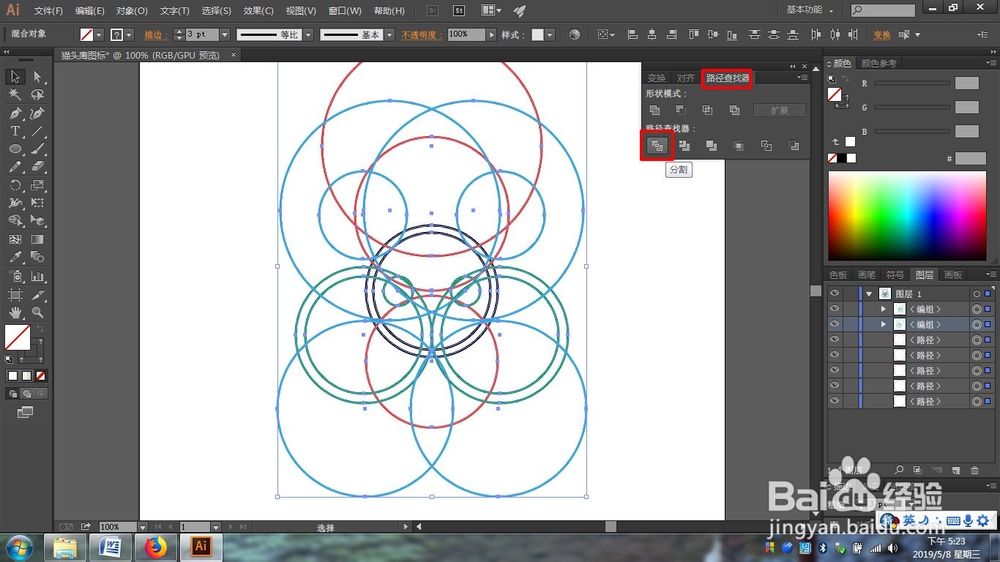The height and width of the screenshot is (562, 1000).
Task: Open the 效果(C) menu
Action: (x=258, y=11)
